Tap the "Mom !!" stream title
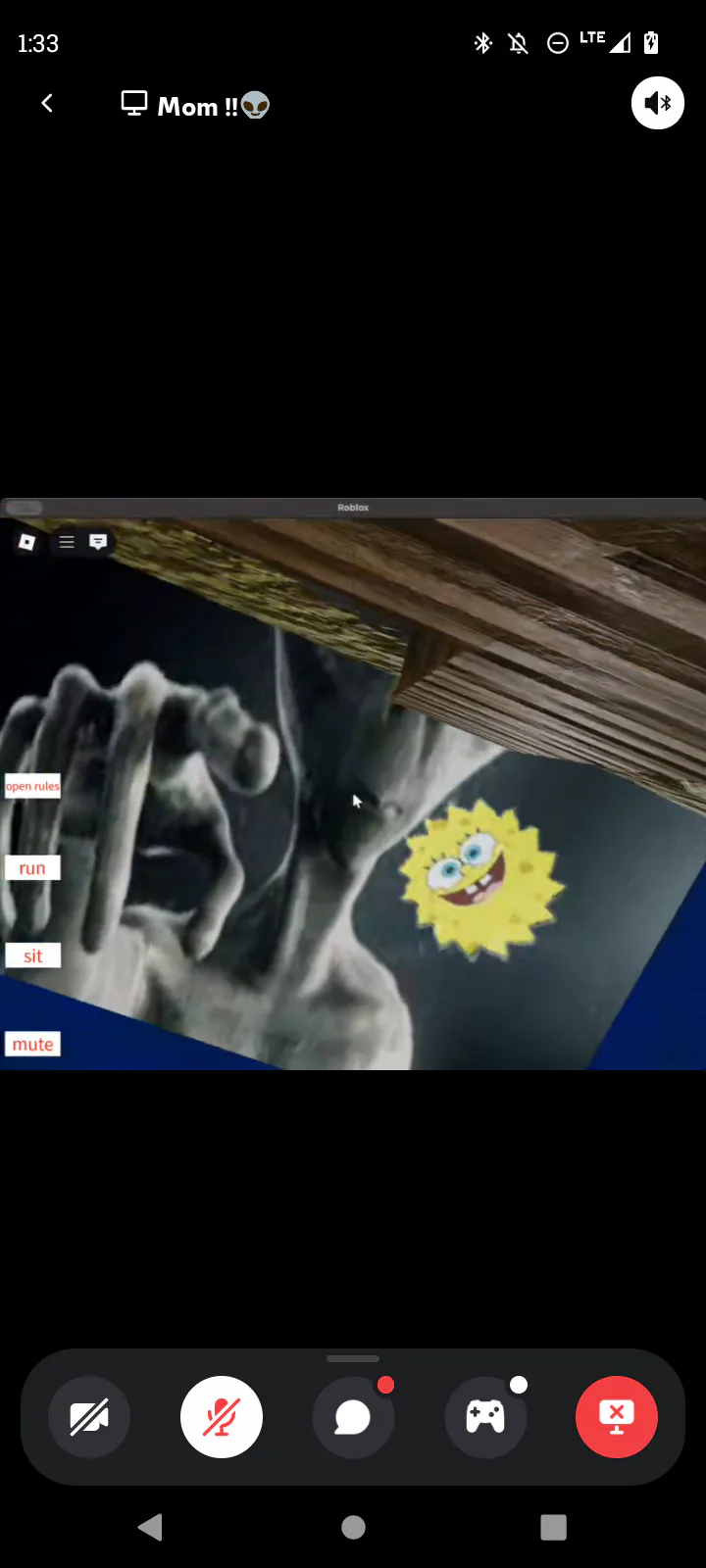 [214, 106]
